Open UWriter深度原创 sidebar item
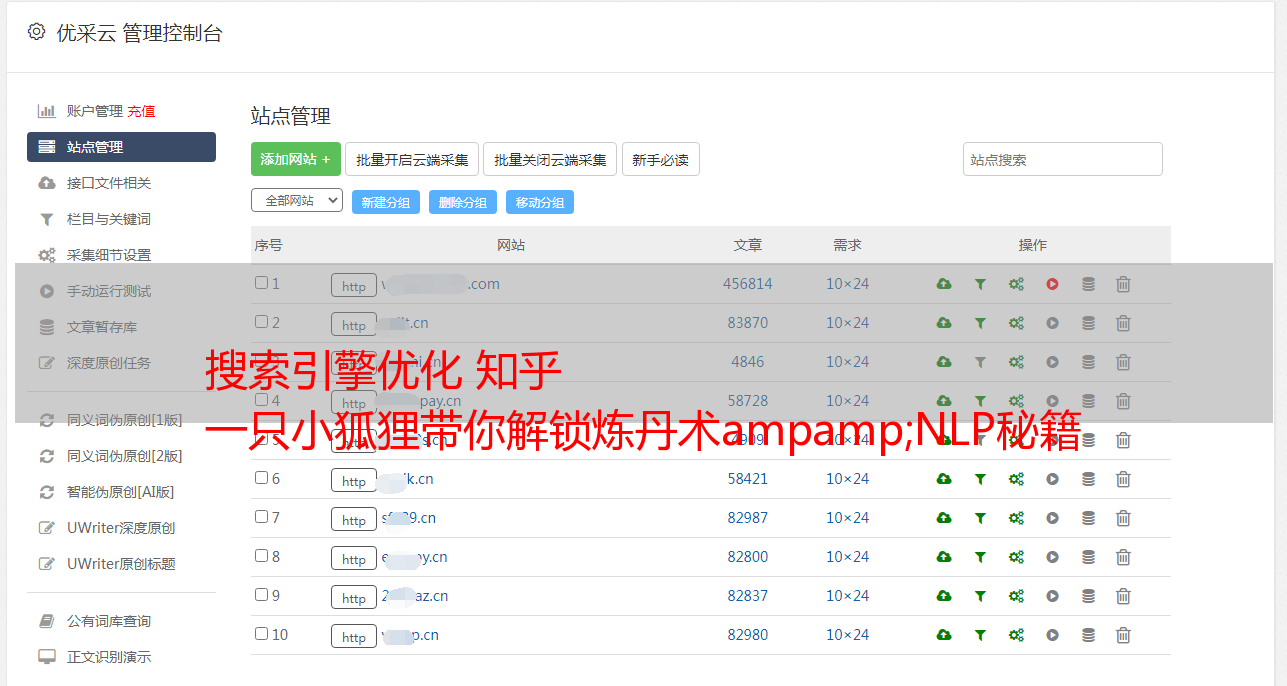The height and width of the screenshot is (686, 1287). coord(121,528)
